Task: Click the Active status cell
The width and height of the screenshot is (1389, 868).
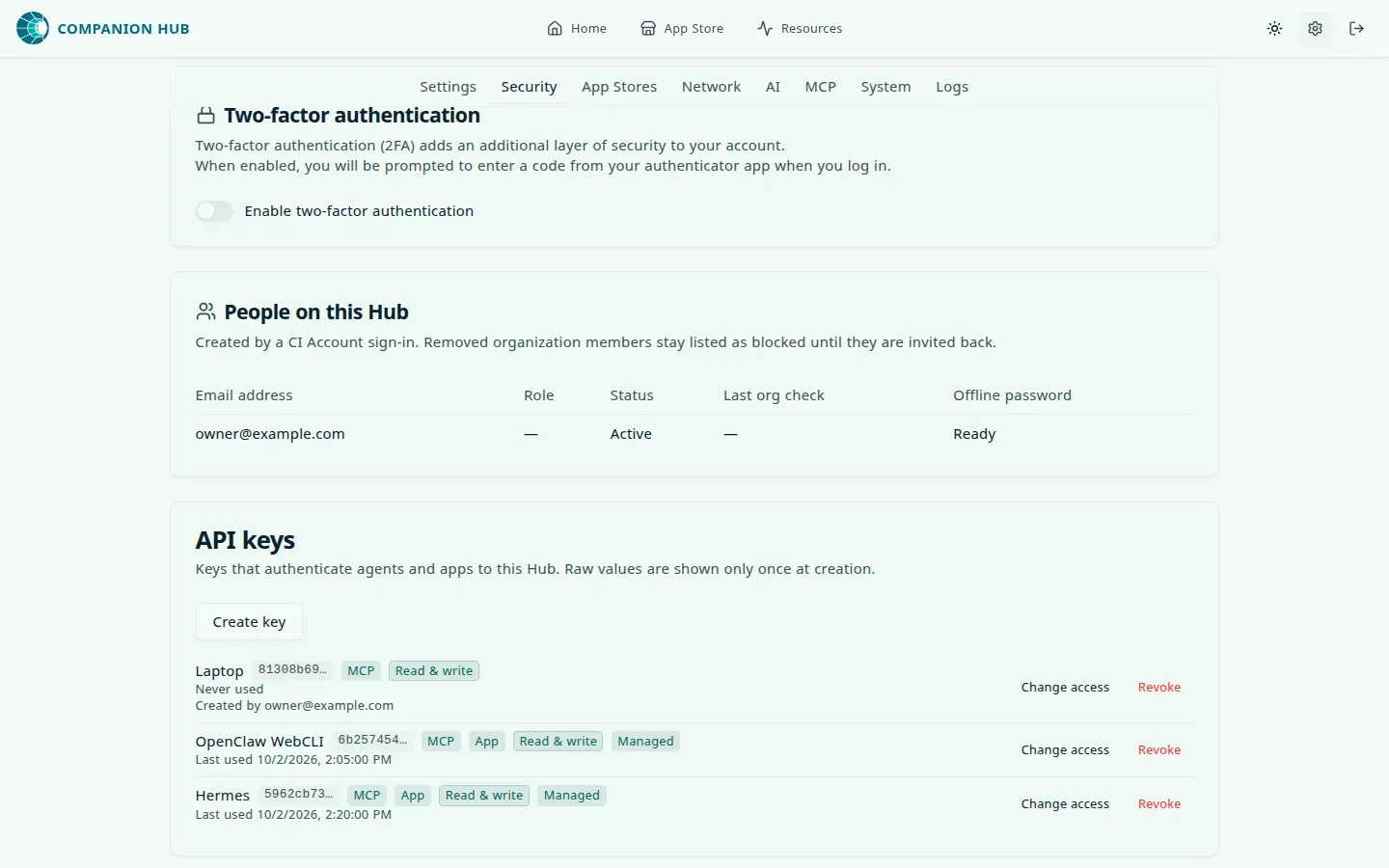Action: (631, 434)
